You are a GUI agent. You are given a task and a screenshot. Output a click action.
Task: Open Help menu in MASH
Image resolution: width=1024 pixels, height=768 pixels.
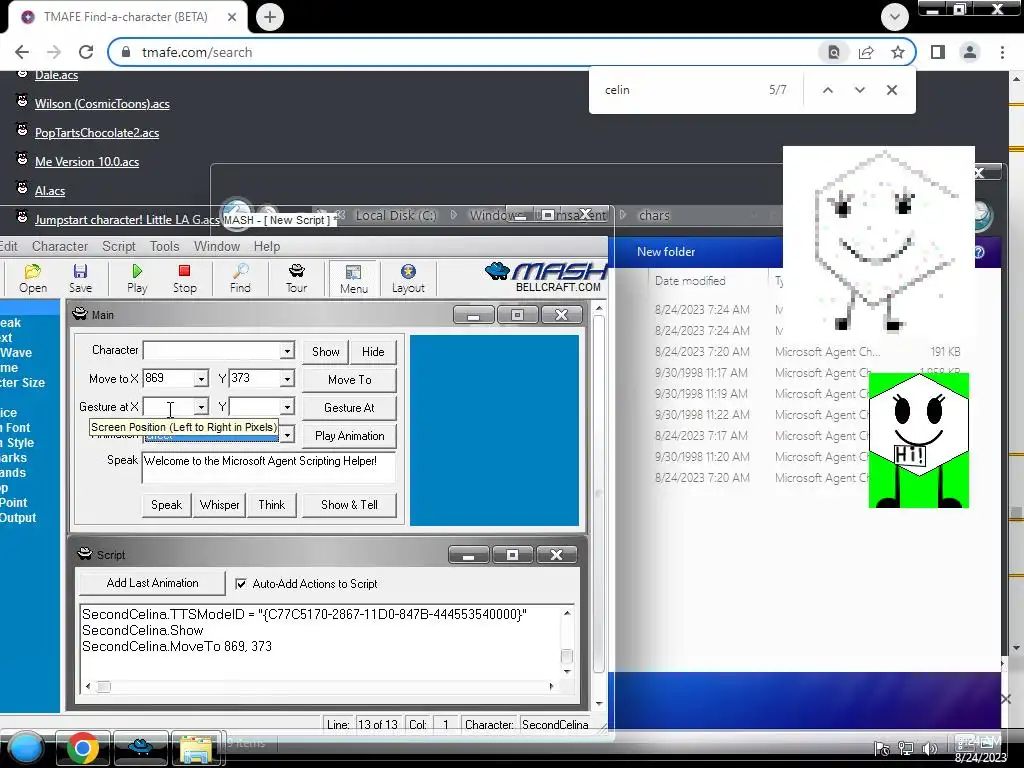267,246
